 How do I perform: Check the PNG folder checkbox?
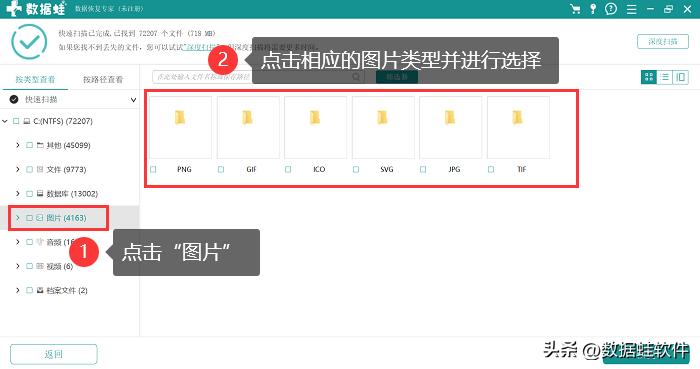(x=153, y=170)
